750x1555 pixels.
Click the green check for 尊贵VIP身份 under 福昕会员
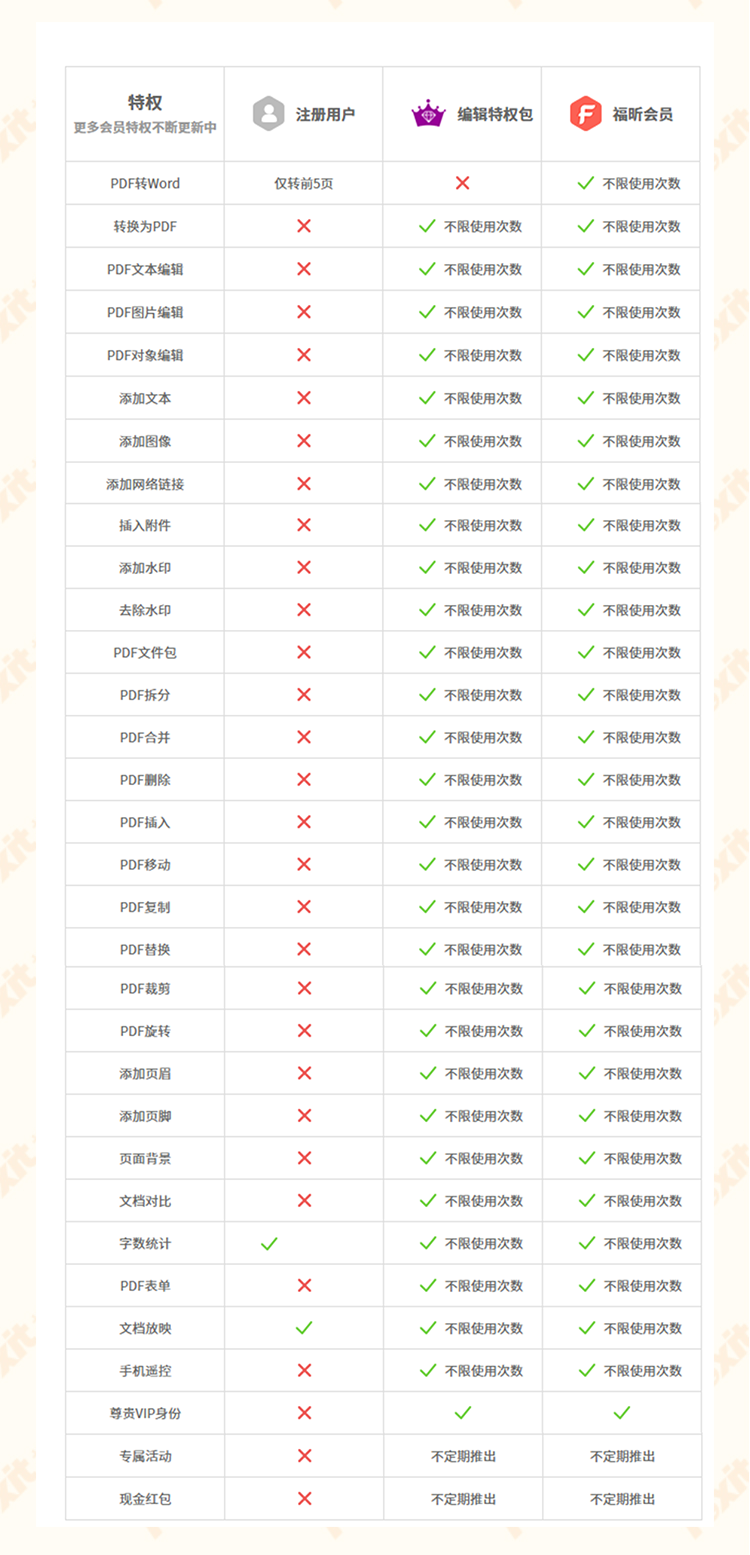pos(621,1413)
